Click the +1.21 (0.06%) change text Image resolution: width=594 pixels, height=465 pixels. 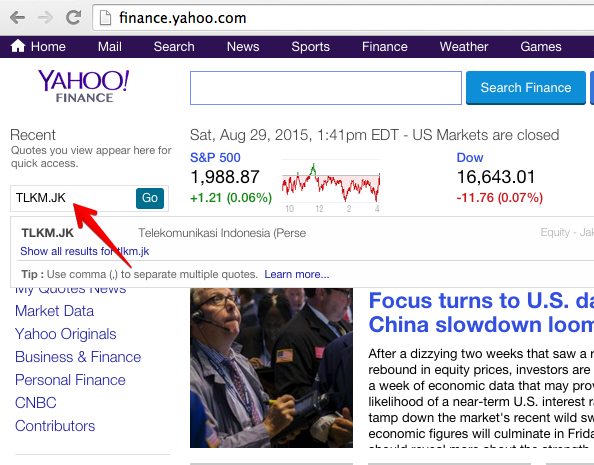(x=231, y=197)
